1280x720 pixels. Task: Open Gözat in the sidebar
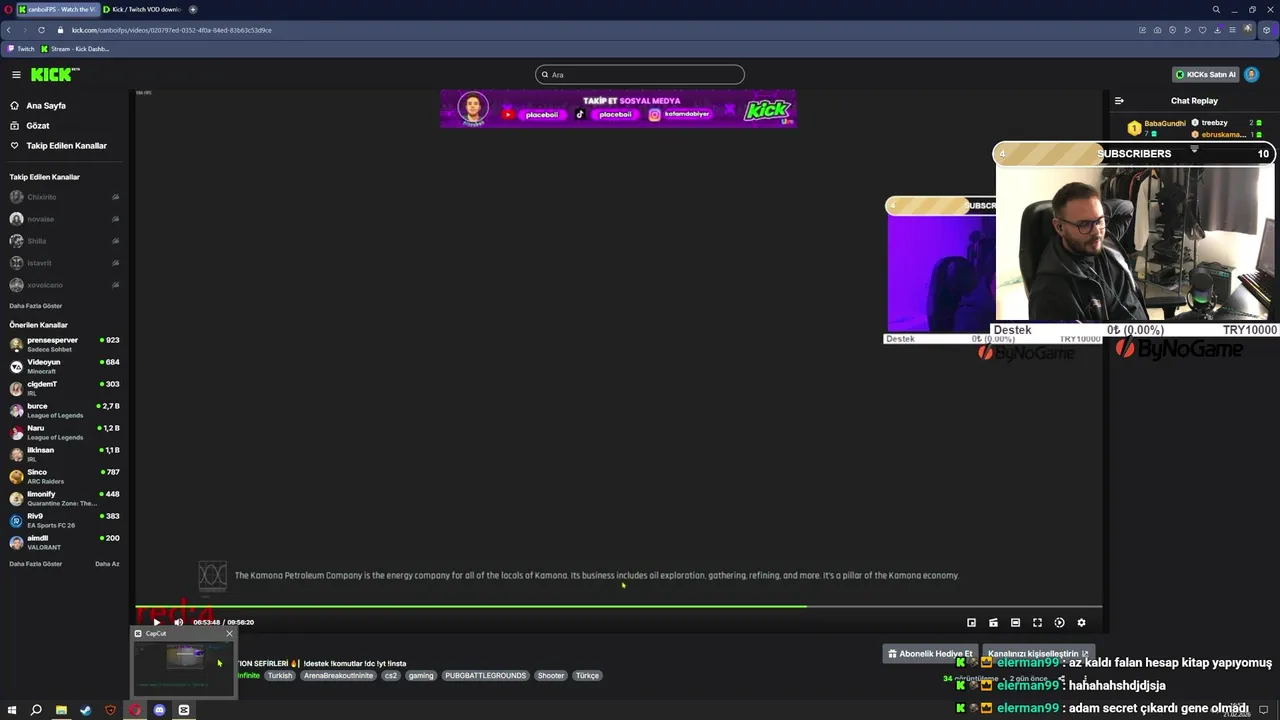38,125
